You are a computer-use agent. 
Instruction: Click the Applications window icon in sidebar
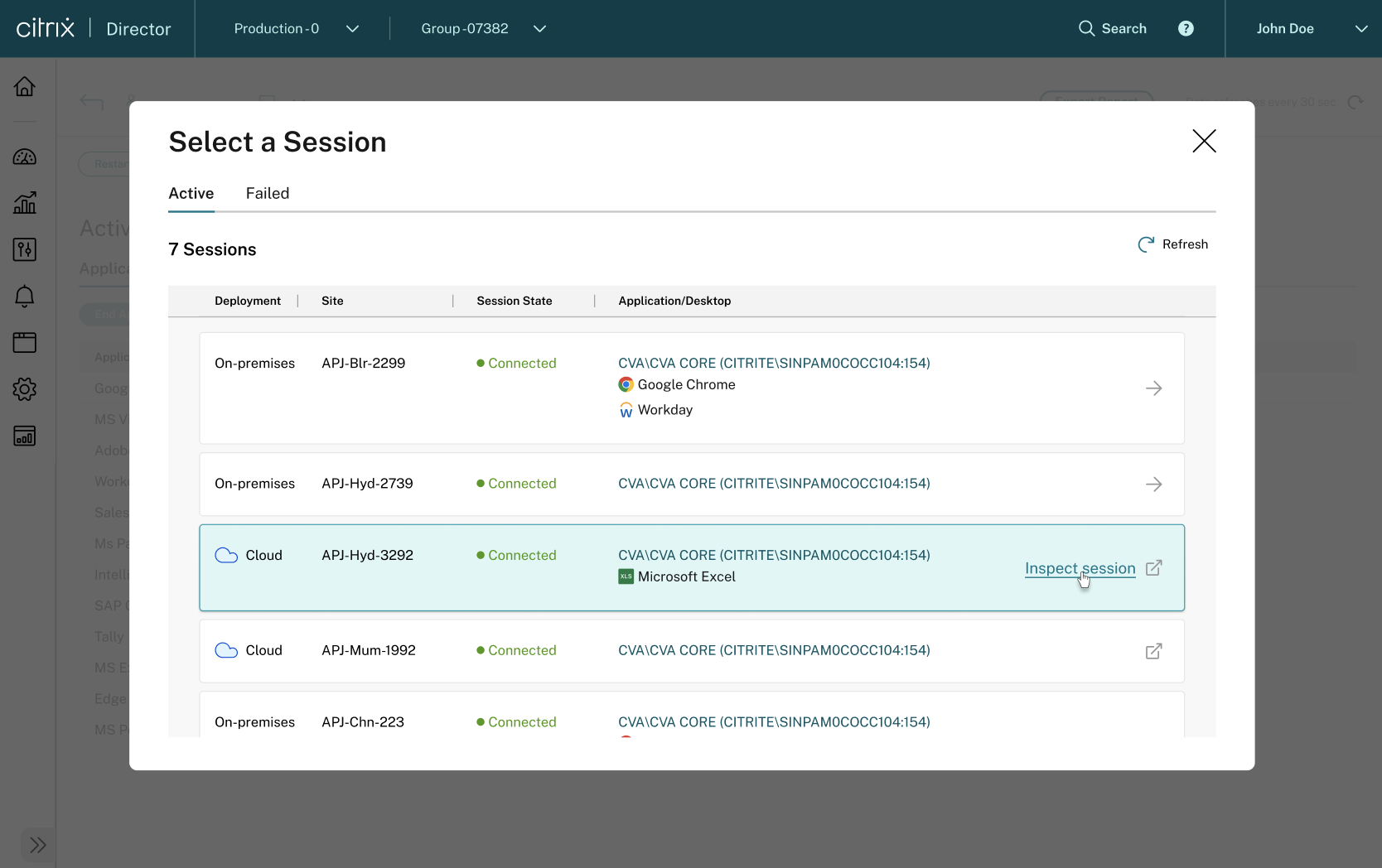point(25,342)
